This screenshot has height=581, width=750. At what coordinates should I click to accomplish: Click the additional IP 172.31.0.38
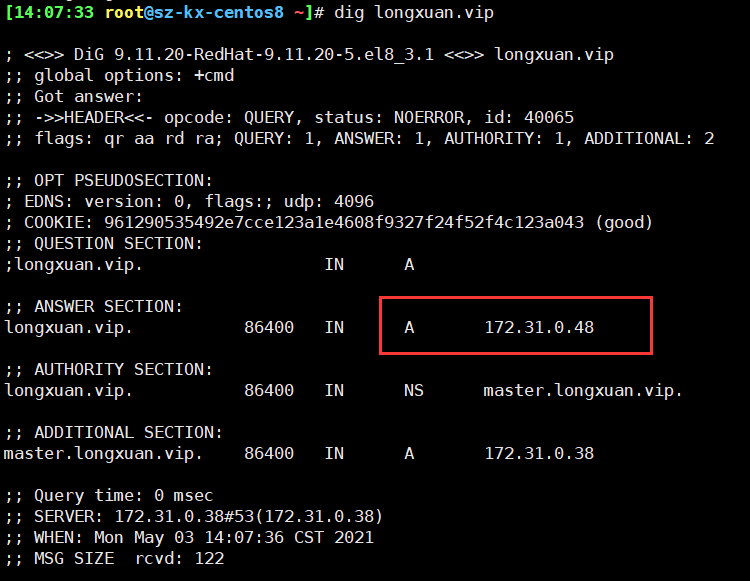pyautogui.click(x=539, y=454)
